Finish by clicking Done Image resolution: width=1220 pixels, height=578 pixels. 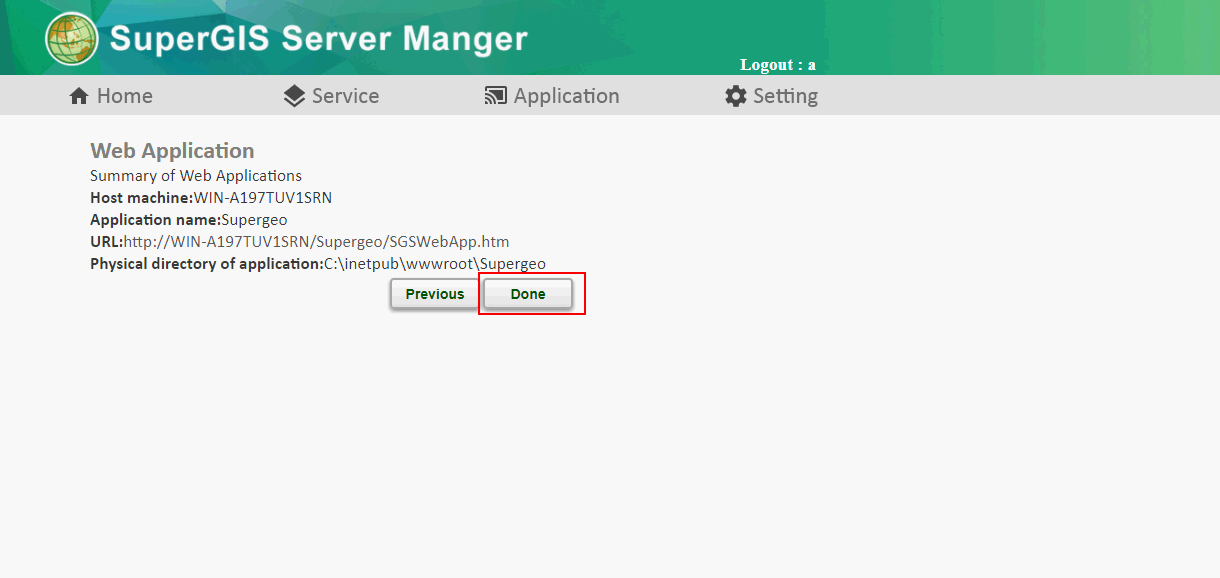coord(528,294)
